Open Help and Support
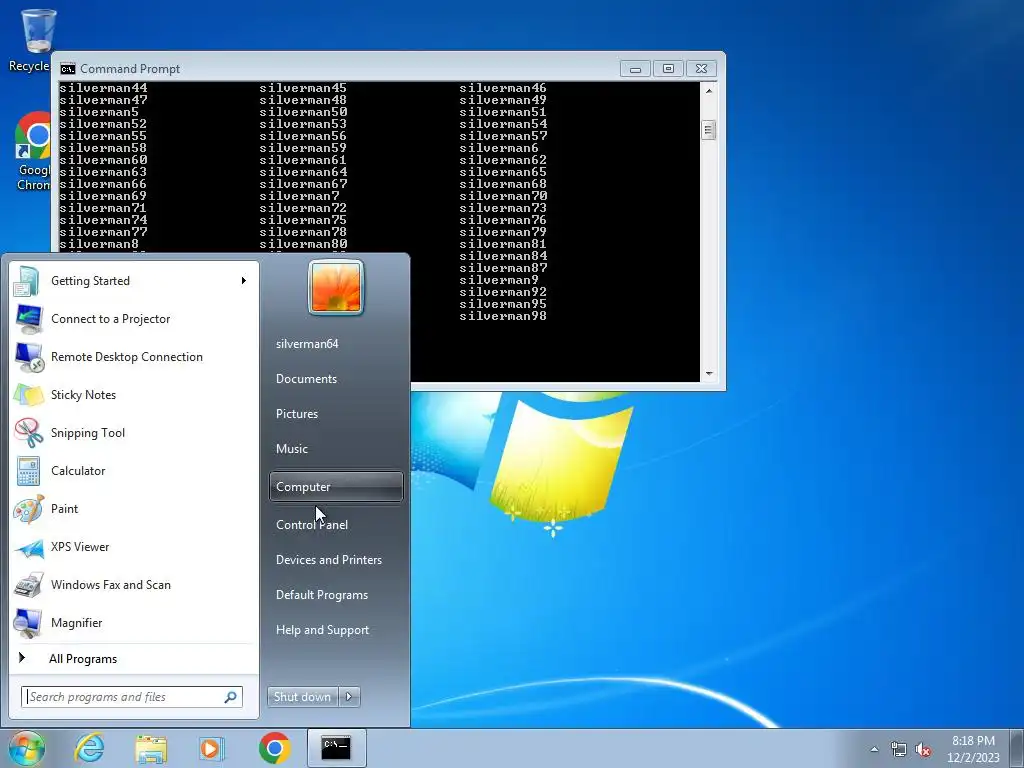This screenshot has width=1024, height=768. click(x=322, y=630)
